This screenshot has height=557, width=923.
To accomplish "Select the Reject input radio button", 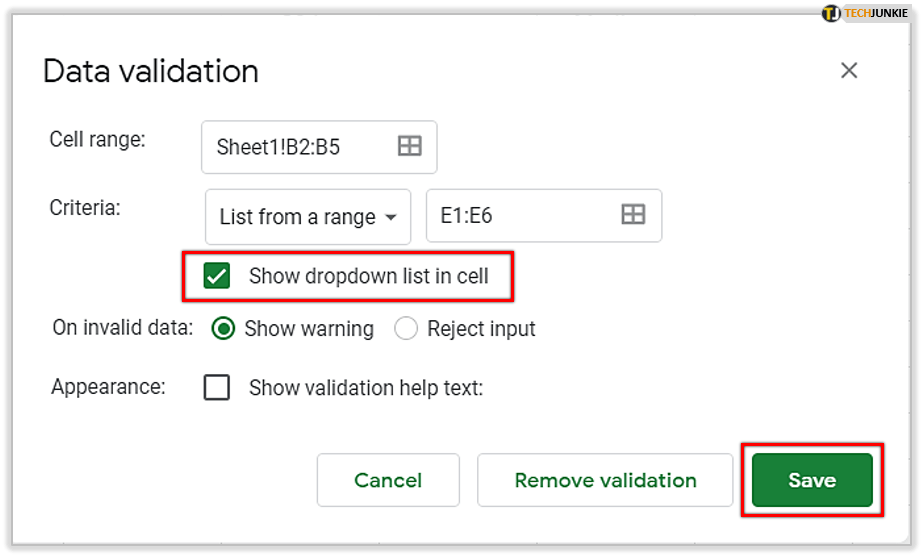I will click(x=406, y=329).
